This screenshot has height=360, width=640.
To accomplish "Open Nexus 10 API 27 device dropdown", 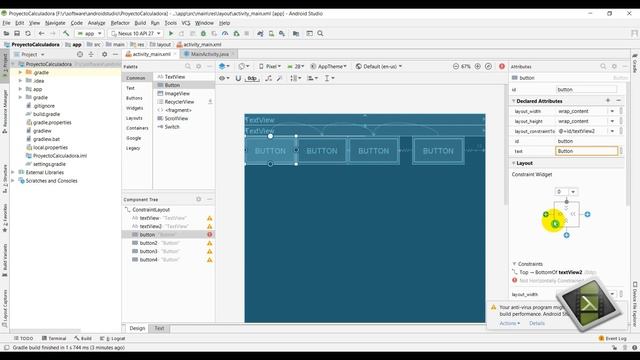I will coord(136,33).
